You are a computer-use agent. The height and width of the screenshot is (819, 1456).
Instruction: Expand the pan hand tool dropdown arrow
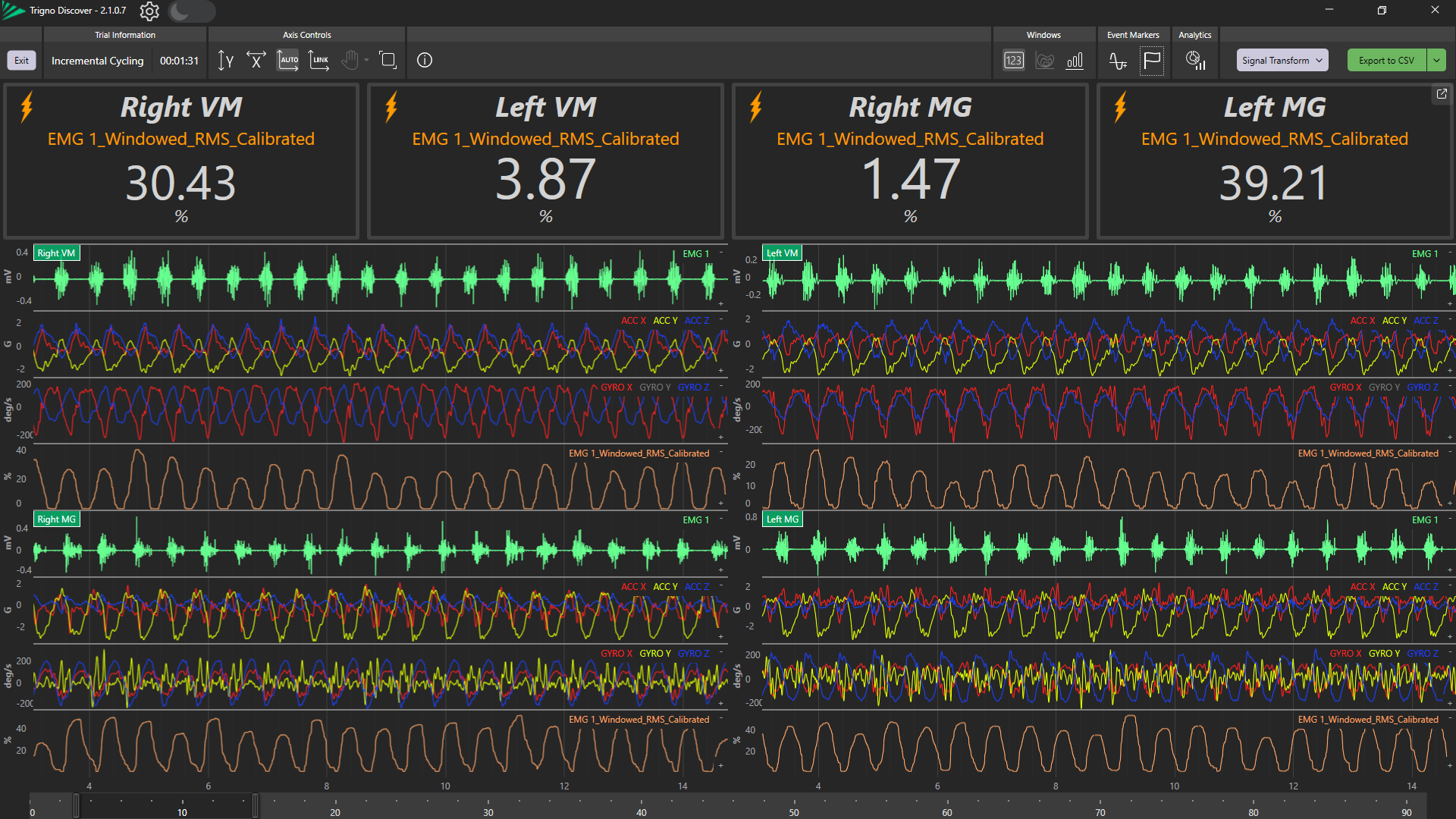point(367,61)
